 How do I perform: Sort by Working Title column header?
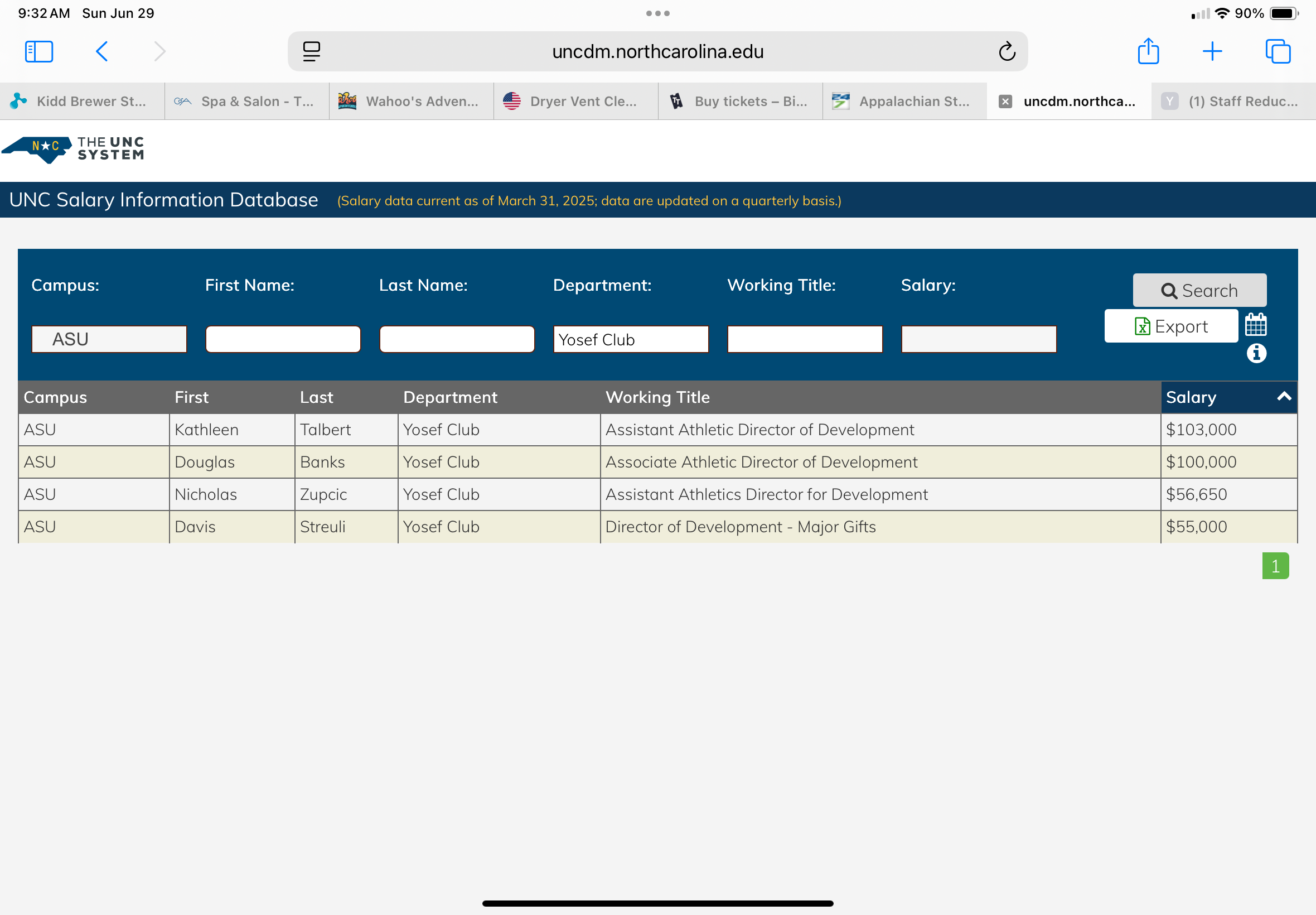point(657,397)
